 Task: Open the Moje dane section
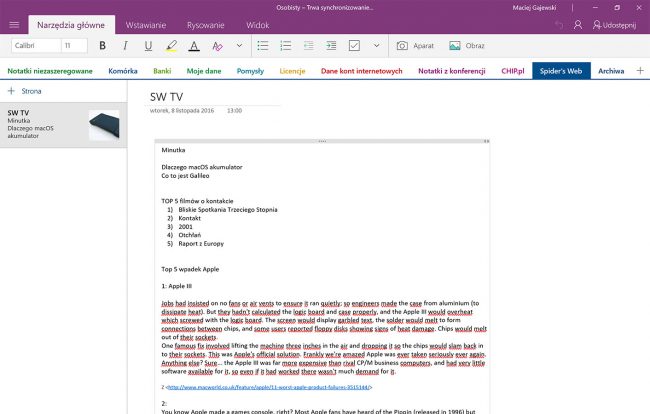pyautogui.click(x=204, y=71)
